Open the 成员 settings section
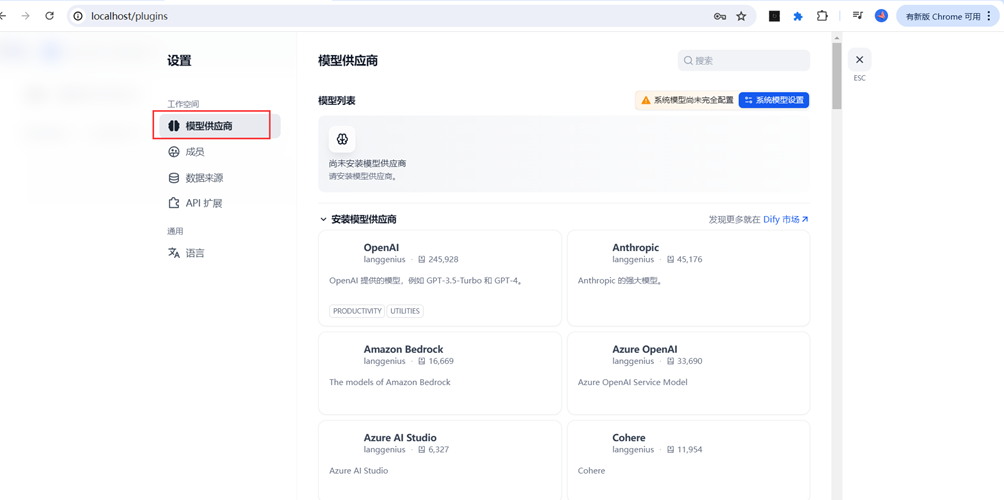 (x=195, y=152)
